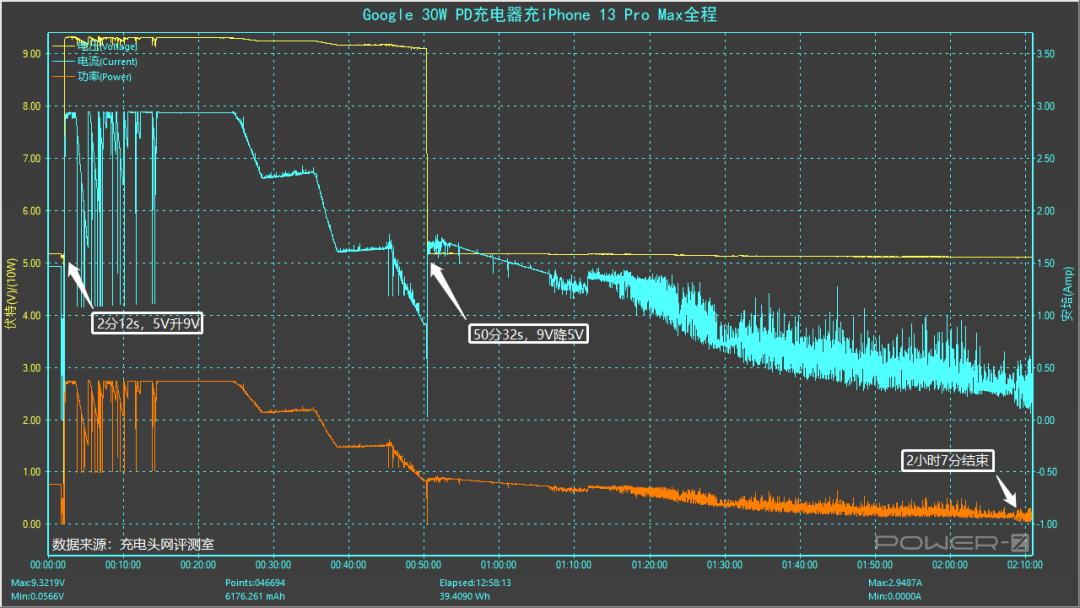This screenshot has height=608, width=1080.
Task: Click the 2.50 right axis tick
Action: (x=1046, y=159)
